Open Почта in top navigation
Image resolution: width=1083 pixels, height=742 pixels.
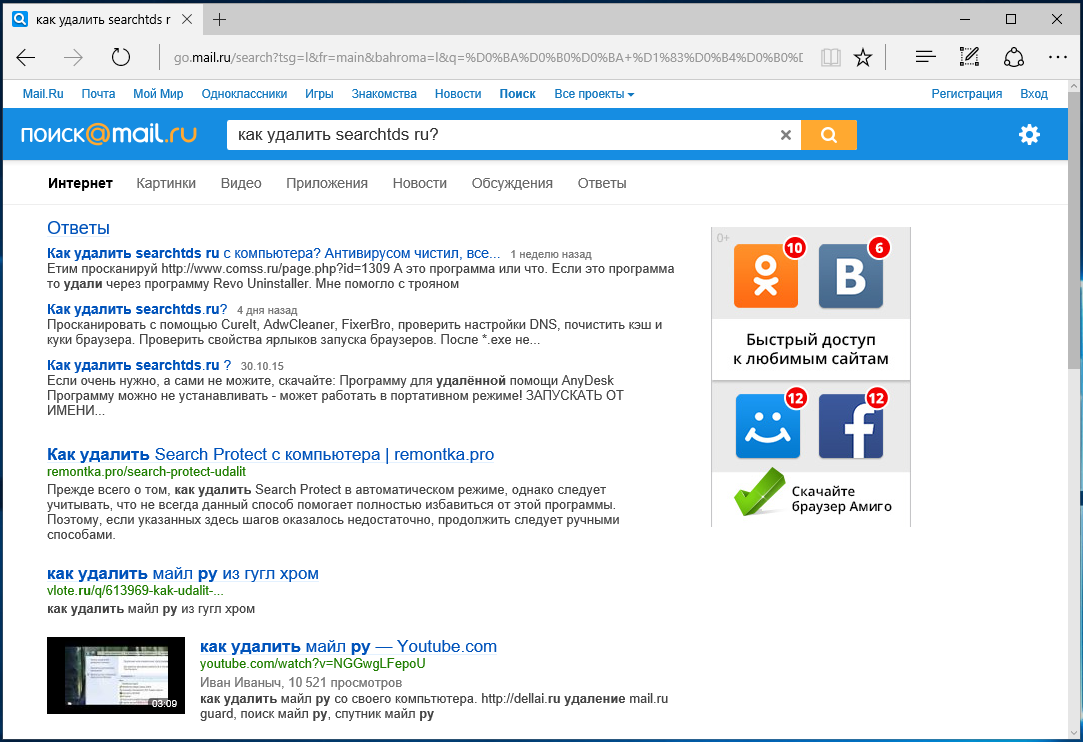click(x=98, y=94)
